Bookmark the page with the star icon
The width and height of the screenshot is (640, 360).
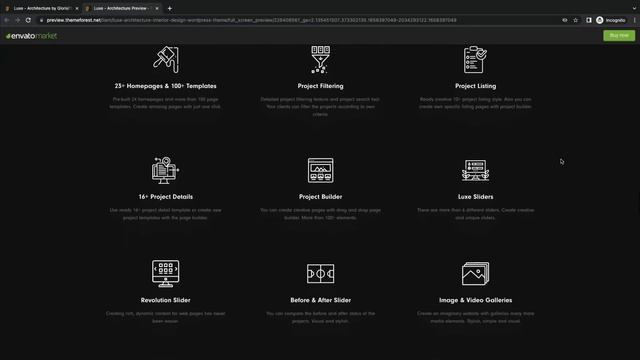tap(576, 20)
